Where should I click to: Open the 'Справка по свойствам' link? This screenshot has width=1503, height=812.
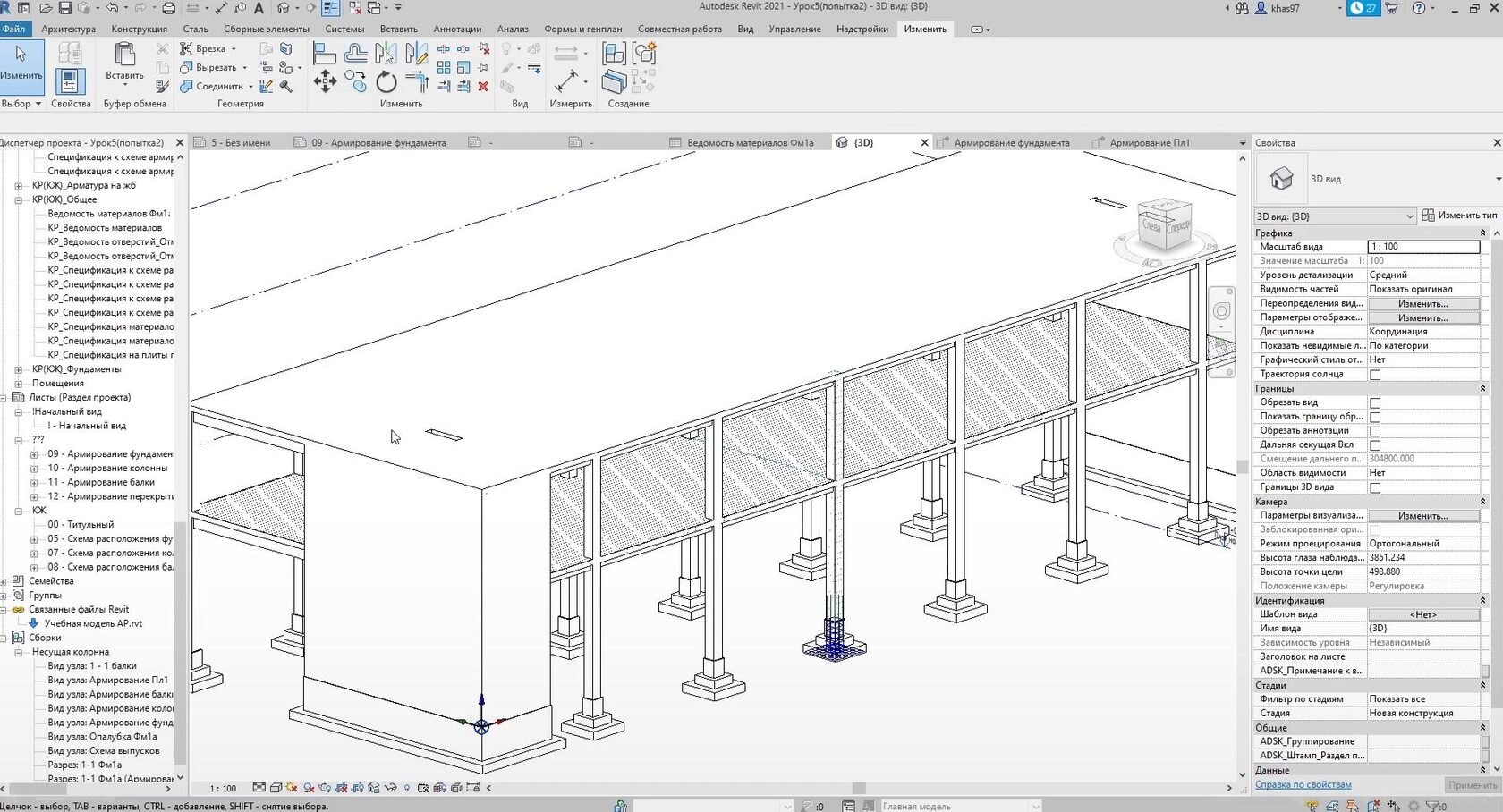1303,785
